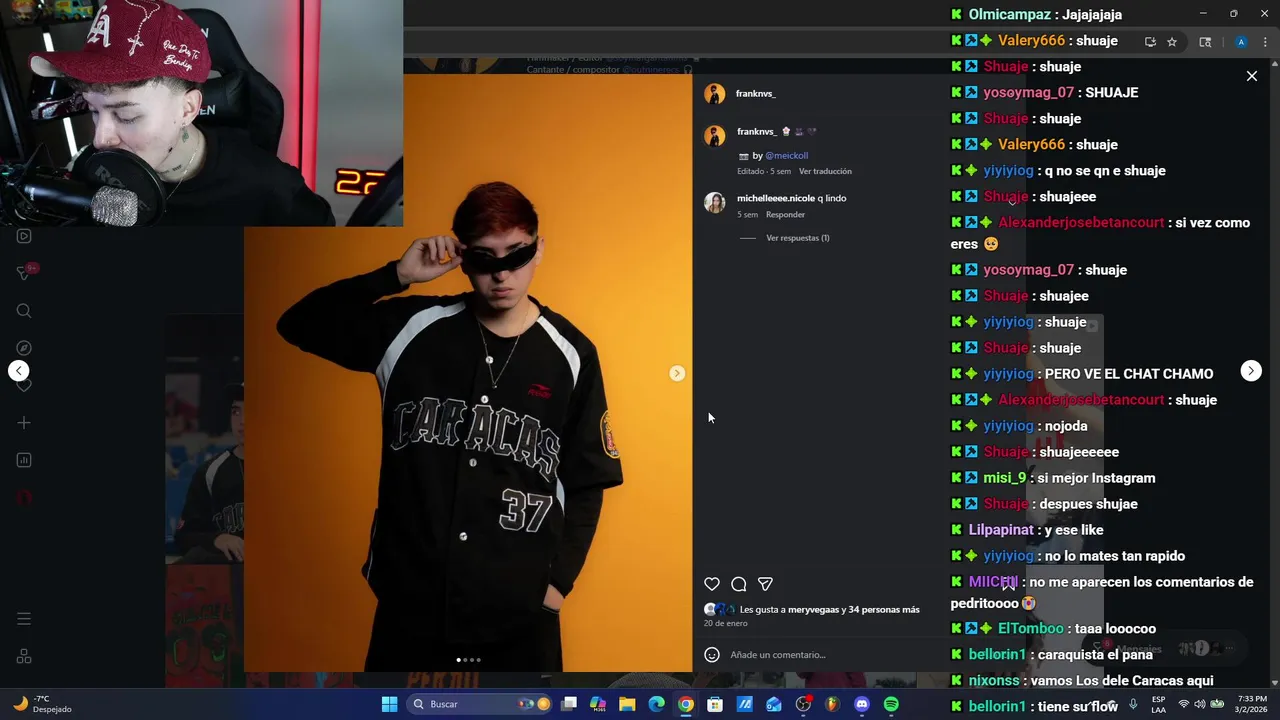
Task: Open File Explorer from the taskbar
Action: 627,704
